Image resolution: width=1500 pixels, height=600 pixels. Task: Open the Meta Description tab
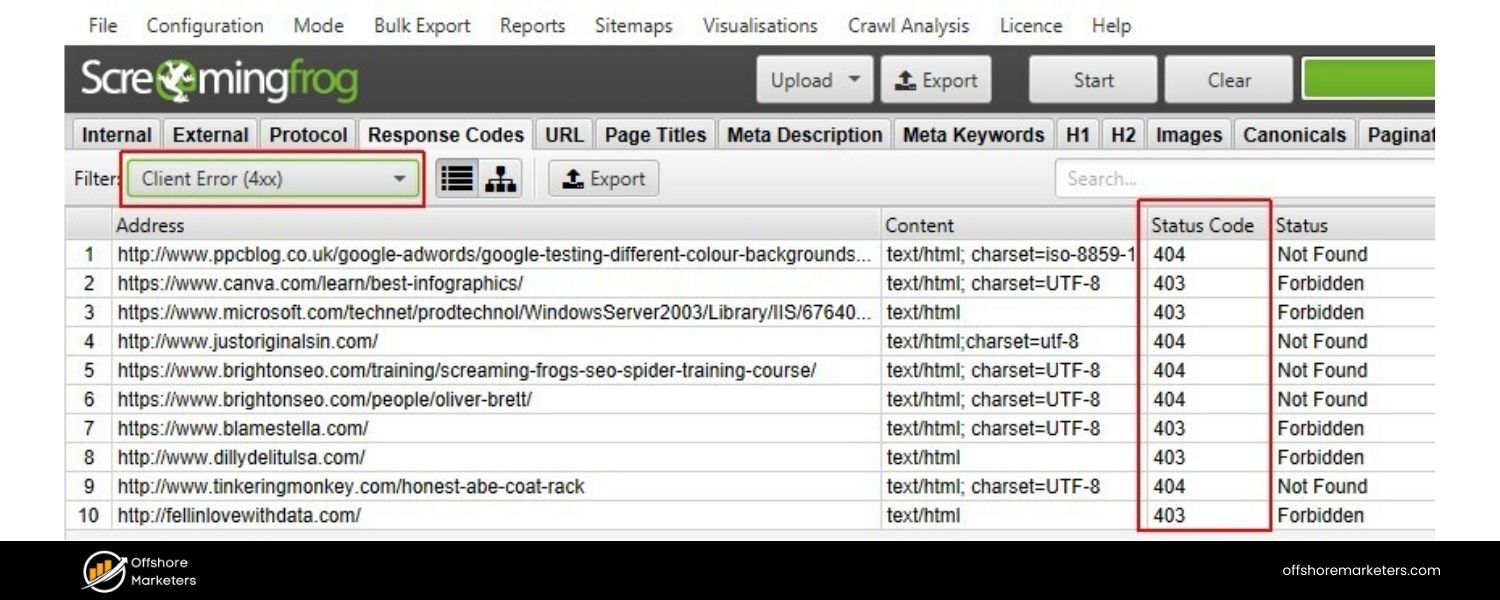pos(804,134)
